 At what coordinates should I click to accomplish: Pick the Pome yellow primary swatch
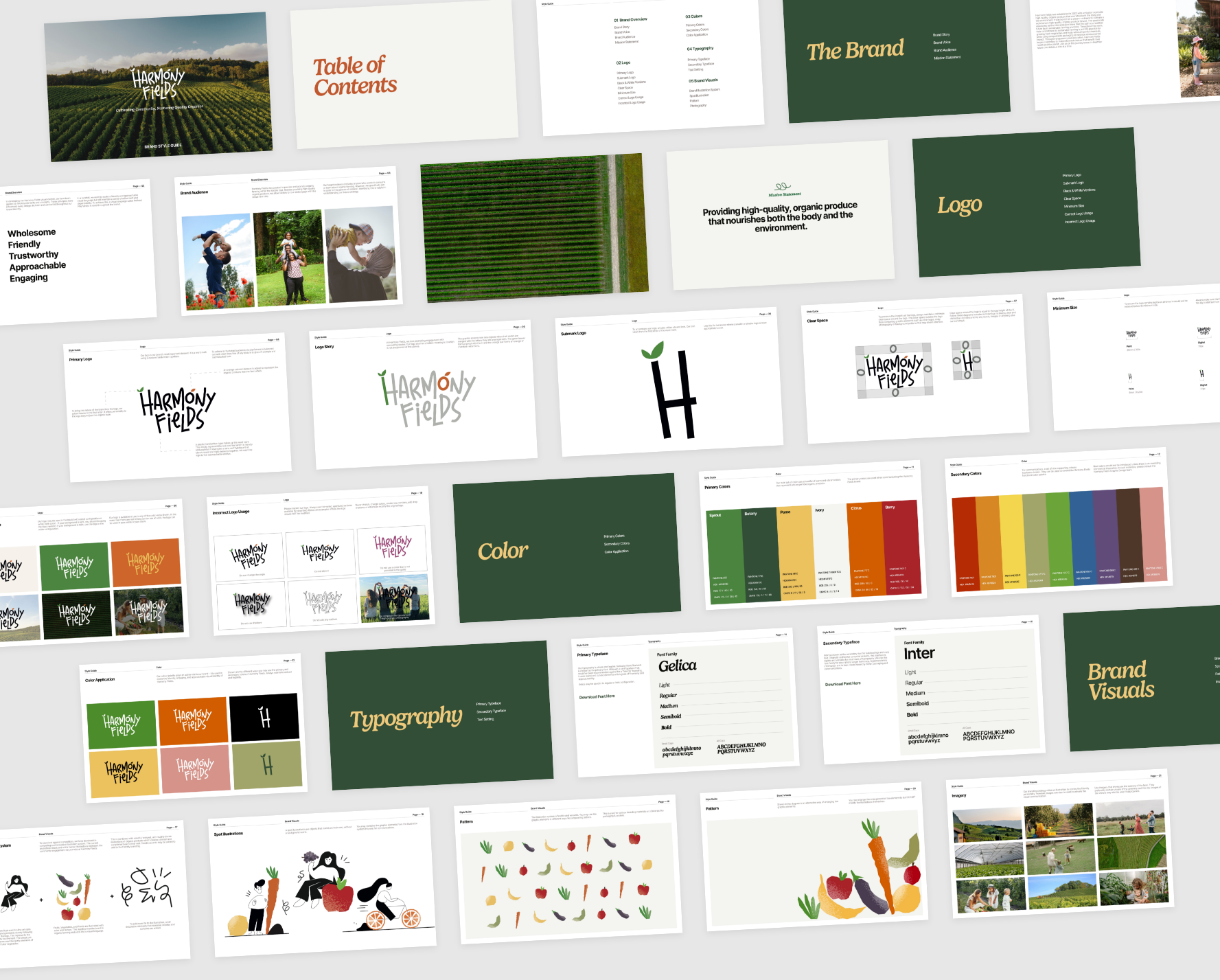click(796, 553)
